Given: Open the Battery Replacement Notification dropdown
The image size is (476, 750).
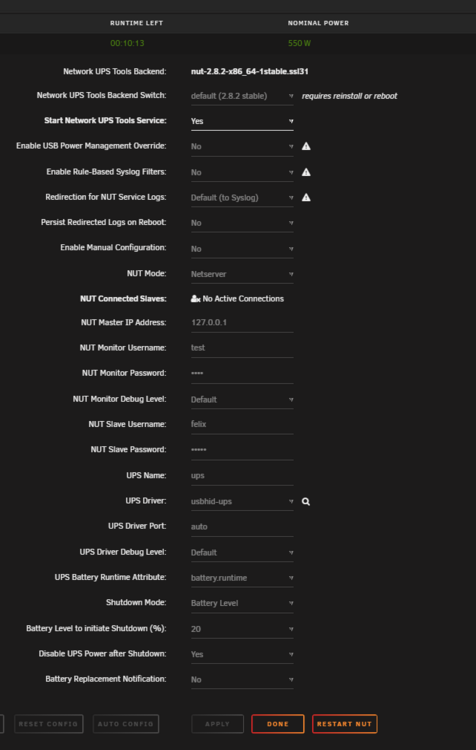Looking at the screenshot, I should point(242,680).
